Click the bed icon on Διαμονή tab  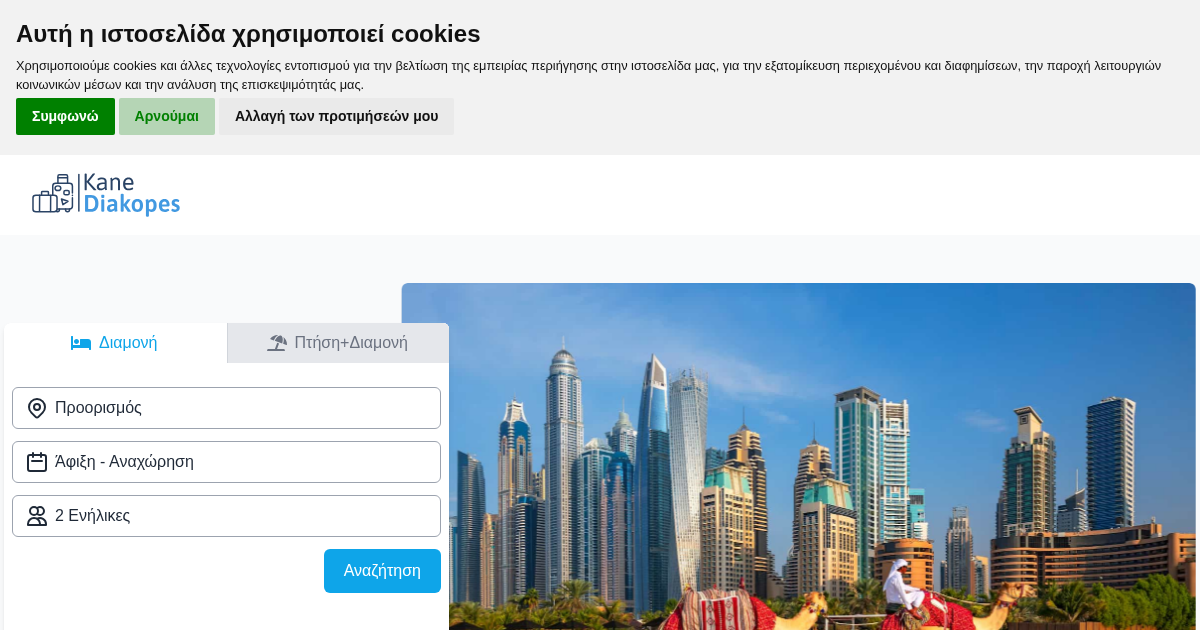tap(81, 343)
